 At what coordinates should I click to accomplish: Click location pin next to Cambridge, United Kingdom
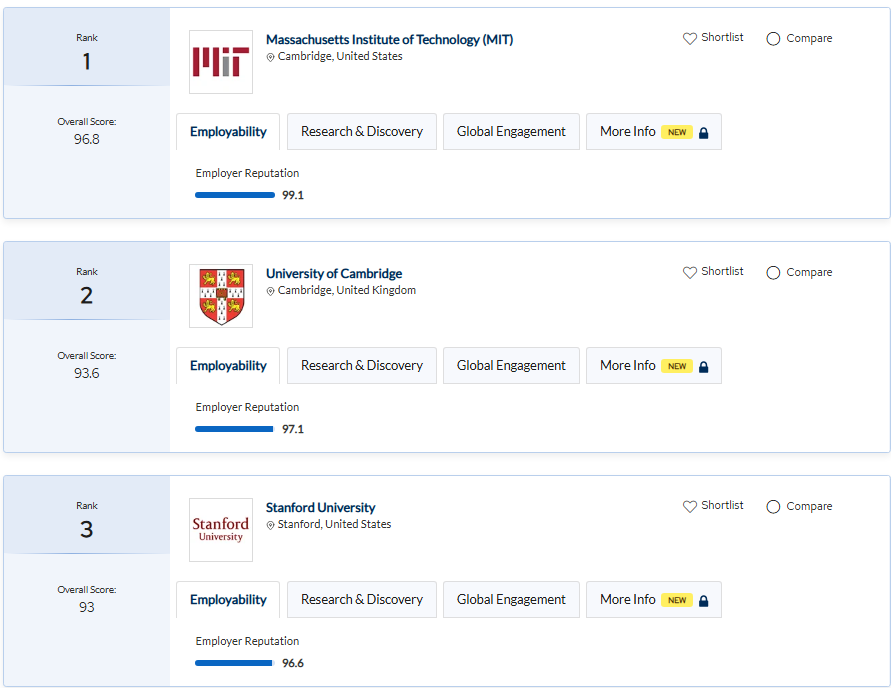pos(270,291)
